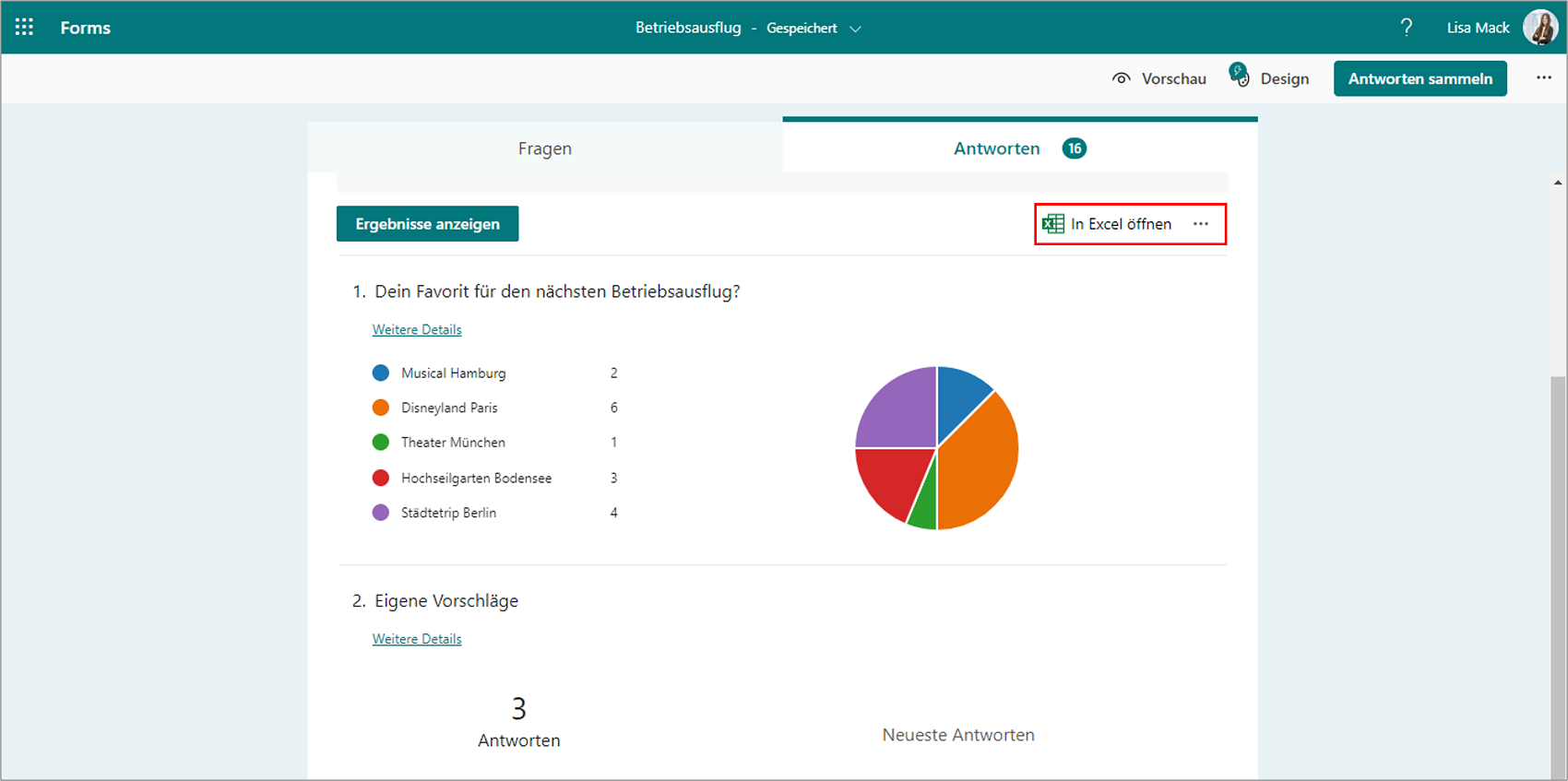Select the Antworten tab
Image resolution: width=1568 pixels, height=781 pixels.
click(1020, 147)
